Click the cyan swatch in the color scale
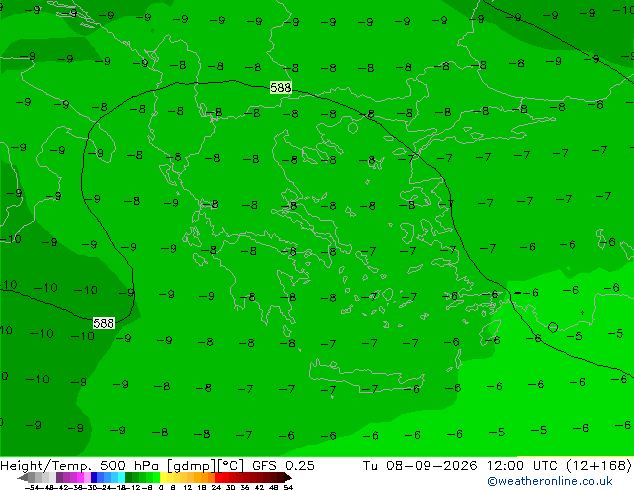This screenshot has width=634, height=490. click(x=121, y=477)
